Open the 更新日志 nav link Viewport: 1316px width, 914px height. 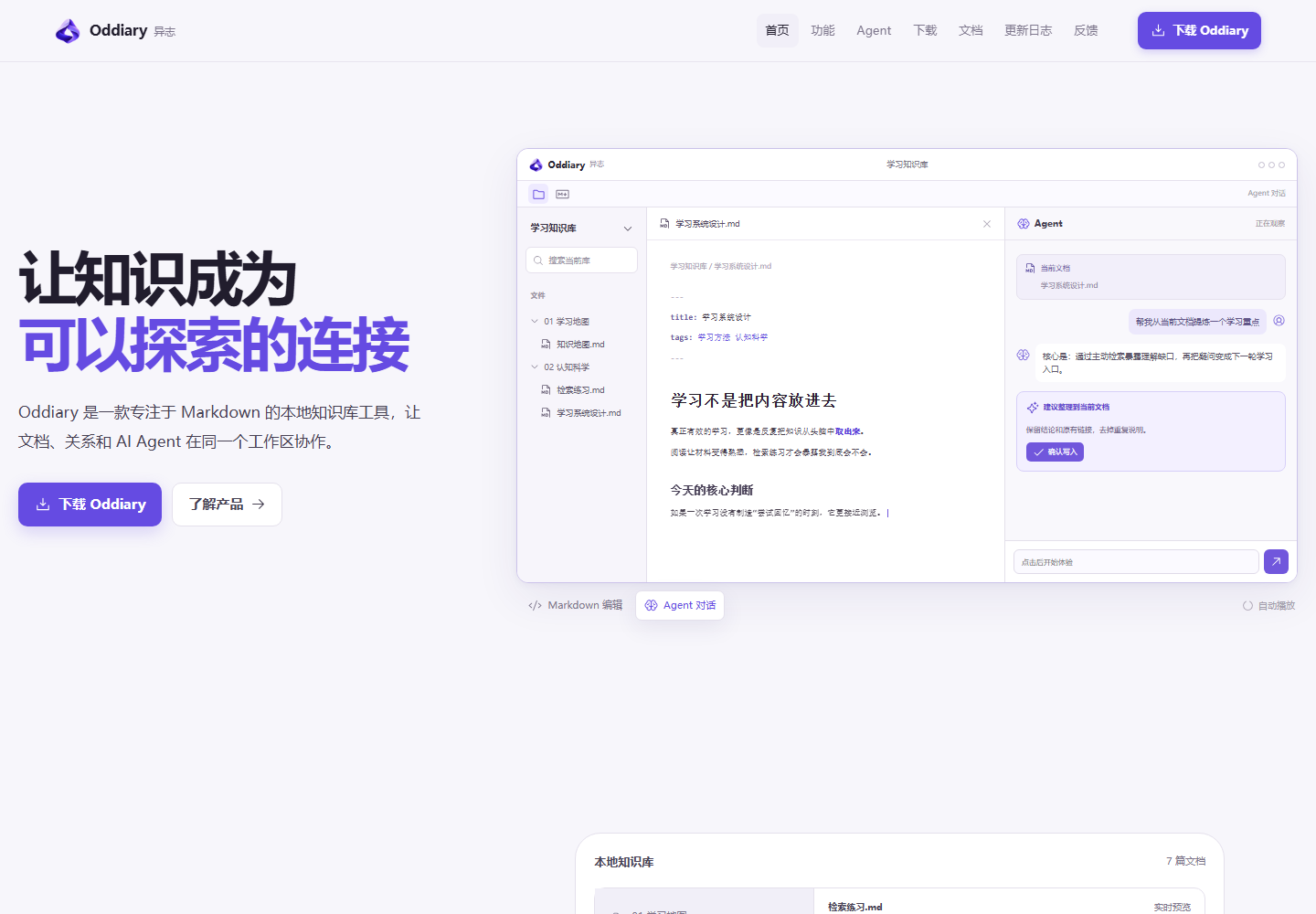pos(1028,30)
